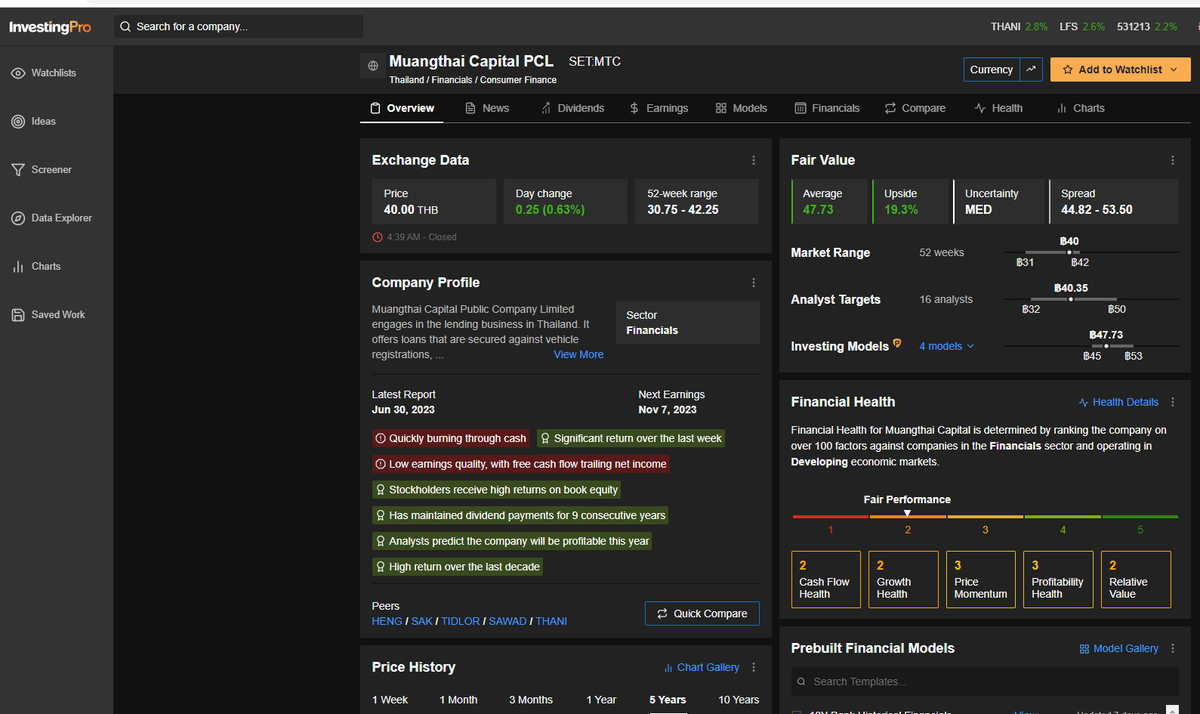Image resolution: width=1200 pixels, height=714 pixels.
Task: Click Quickly burning through cash warning tag
Action: tap(450, 438)
